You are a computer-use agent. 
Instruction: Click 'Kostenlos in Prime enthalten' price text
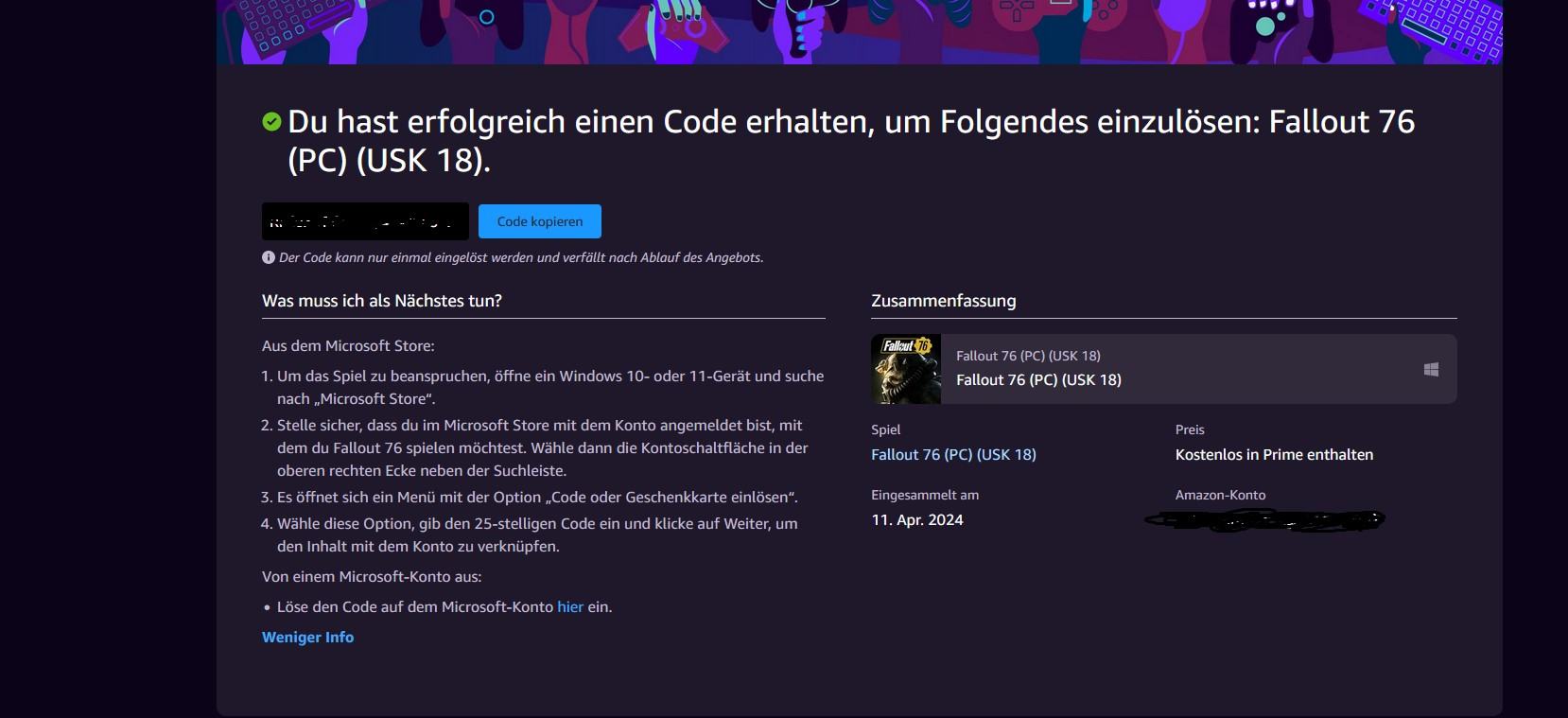click(x=1274, y=454)
